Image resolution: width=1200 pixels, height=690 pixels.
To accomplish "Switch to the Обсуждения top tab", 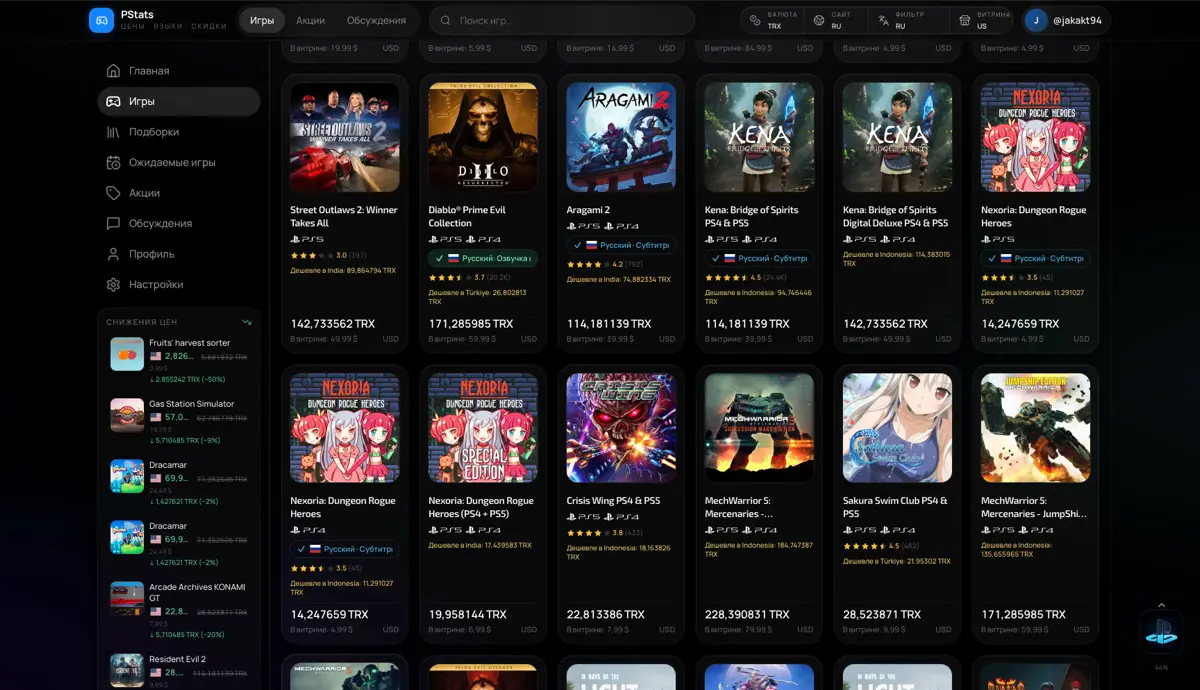I will 376,20.
